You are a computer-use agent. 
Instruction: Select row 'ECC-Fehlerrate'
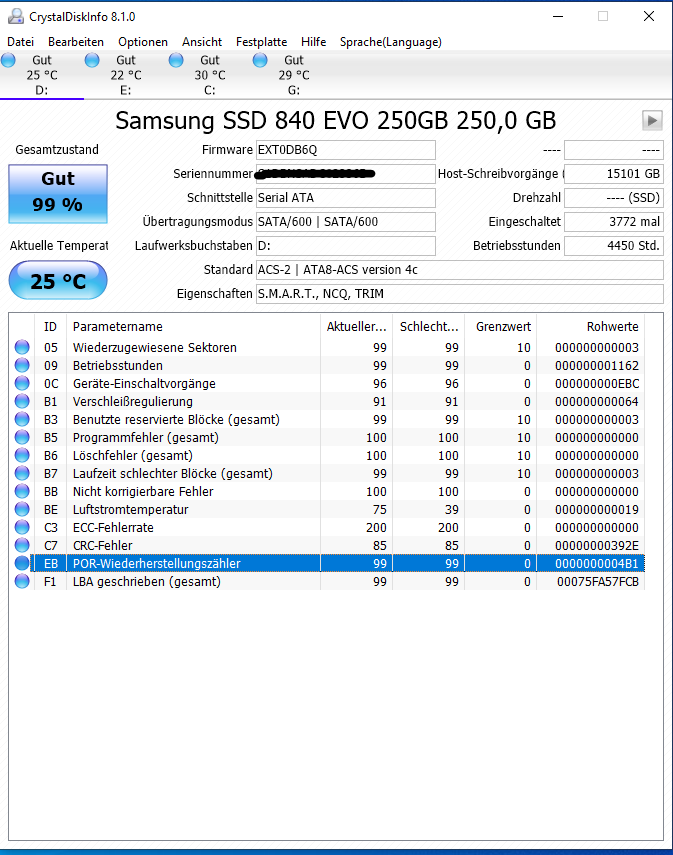[x=327, y=527]
